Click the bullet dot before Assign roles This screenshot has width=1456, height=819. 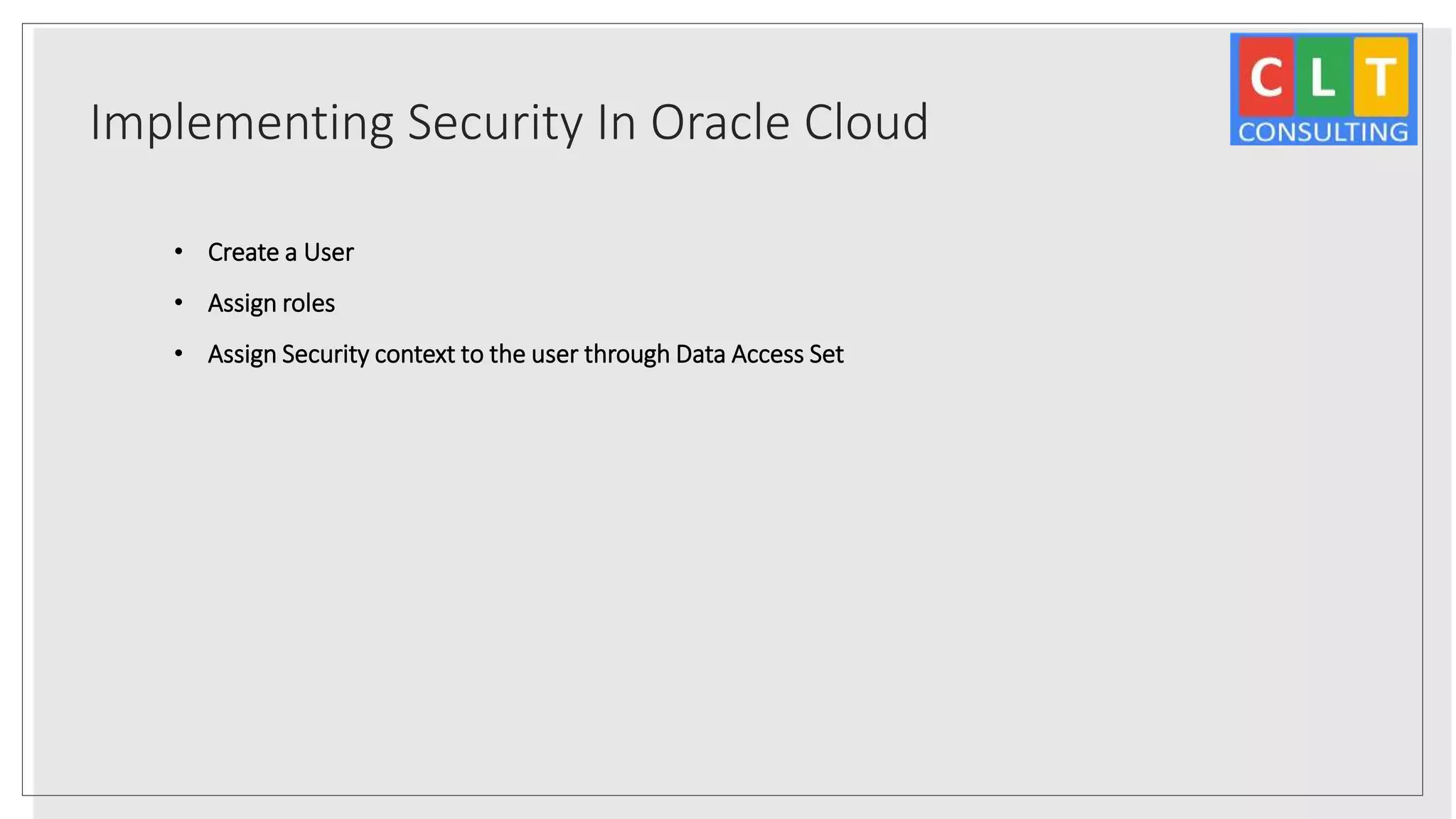(178, 303)
